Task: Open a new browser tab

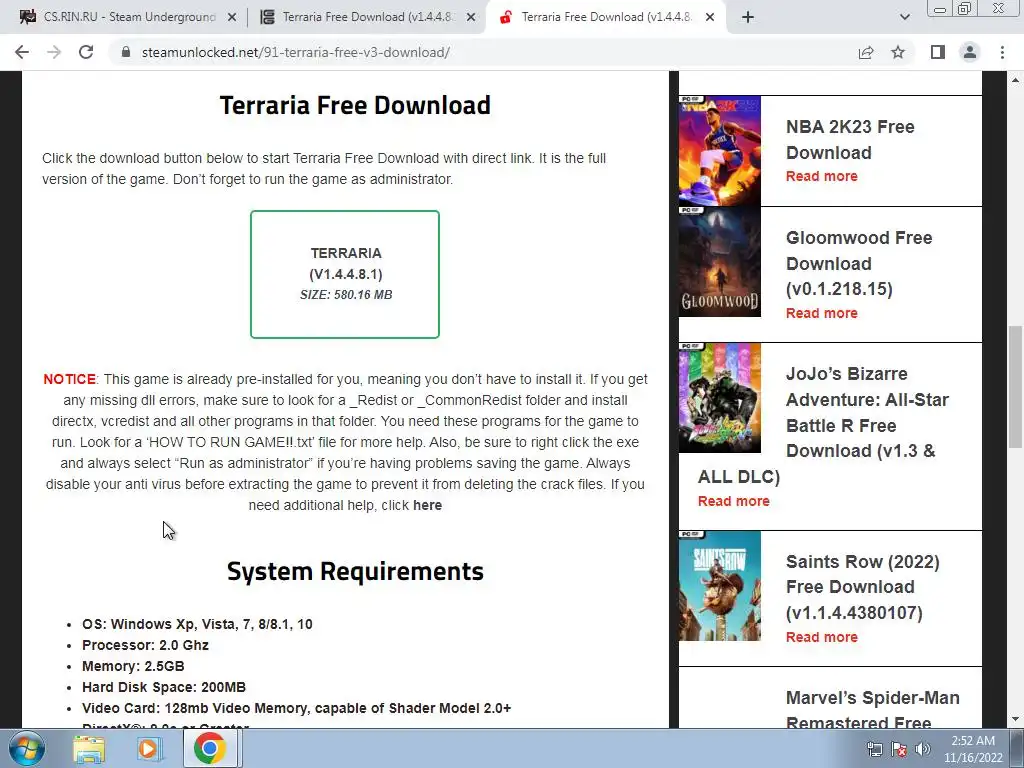Action: [x=748, y=17]
